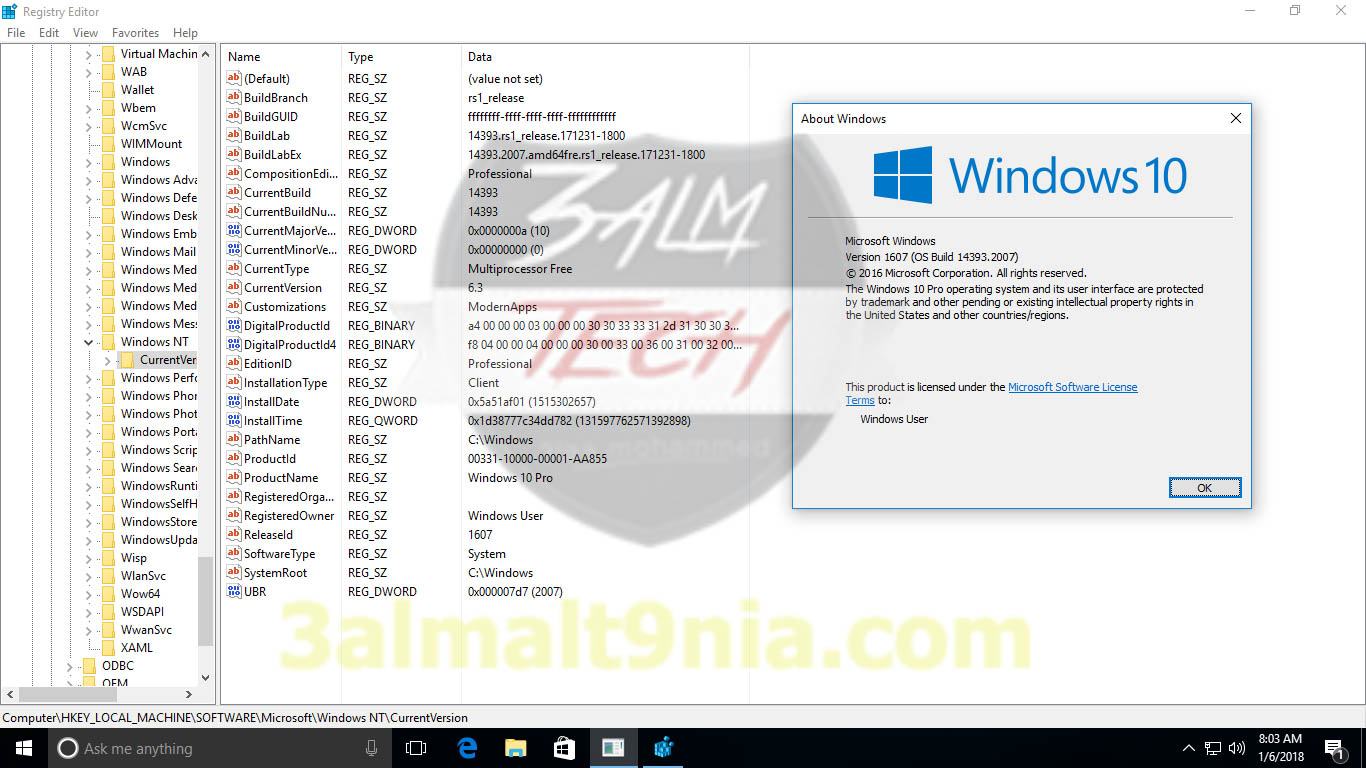This screenshot has height=768, width=1366.
Task: Open Task View from taskbar
Action: (416, 748)
